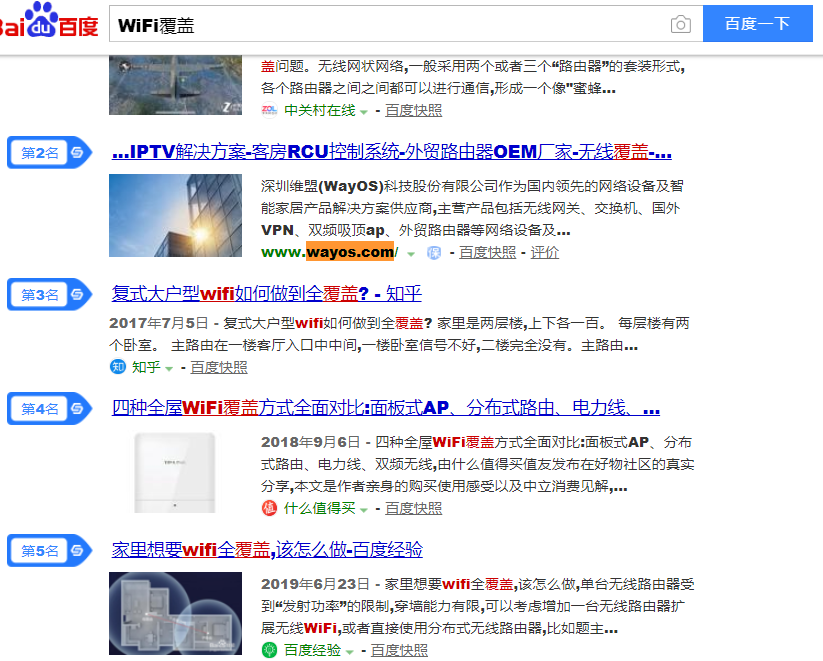Open the 知乎 source link
The height and width of the screenshot is (661, 823).
(x=146, y=367)
